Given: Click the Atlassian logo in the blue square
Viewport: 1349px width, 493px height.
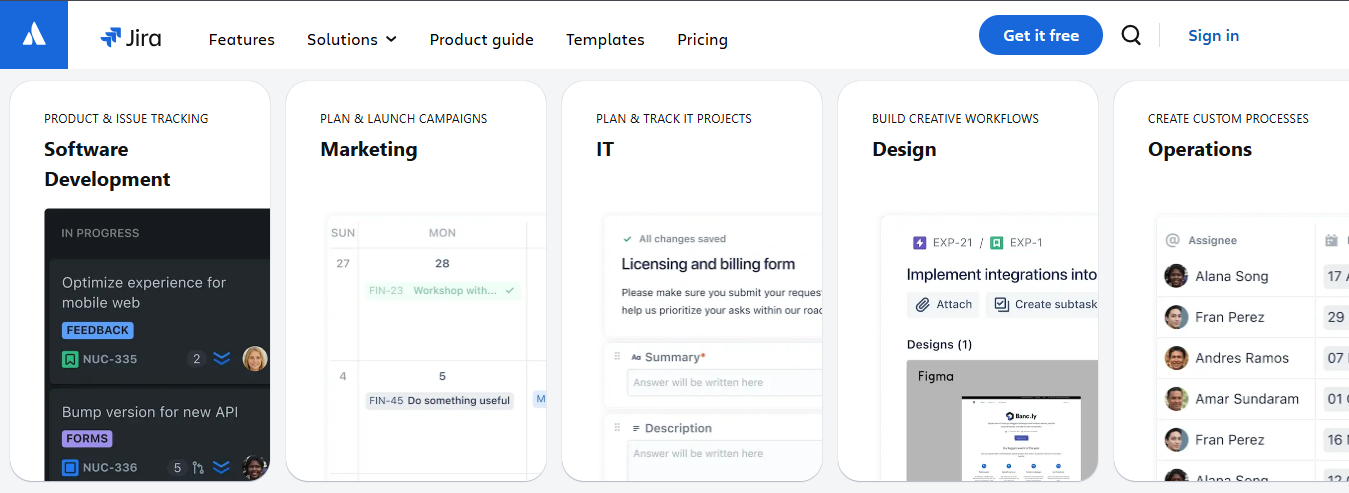Looking at the screenshot, I should [34, 35].
